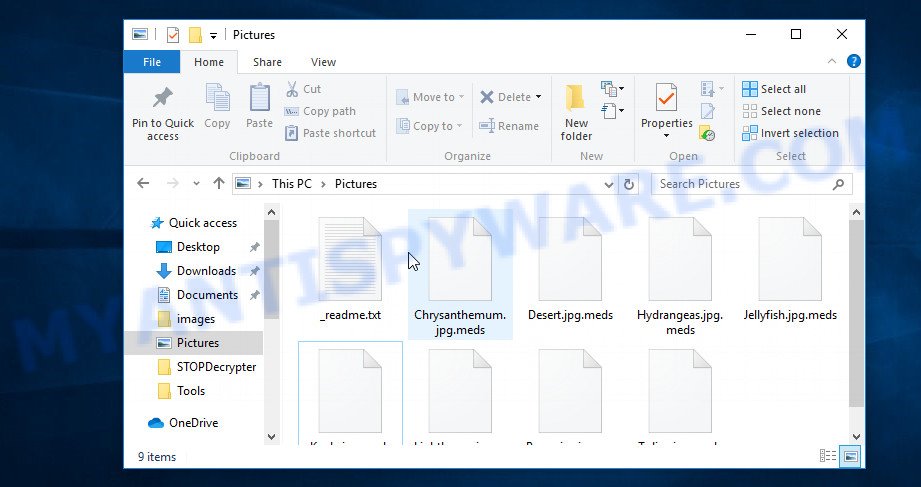
Task: Open the File ribbon tab
Action: pos(152,62)
